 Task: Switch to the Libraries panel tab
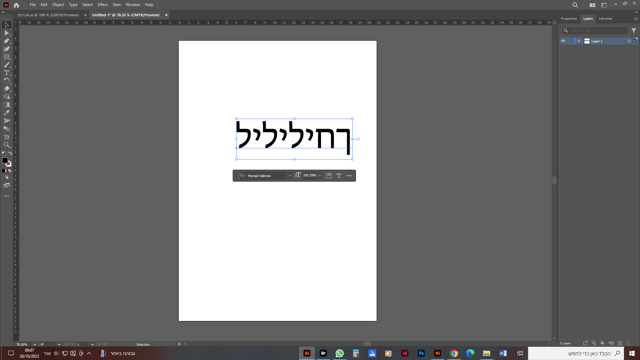tap(605, 19)
